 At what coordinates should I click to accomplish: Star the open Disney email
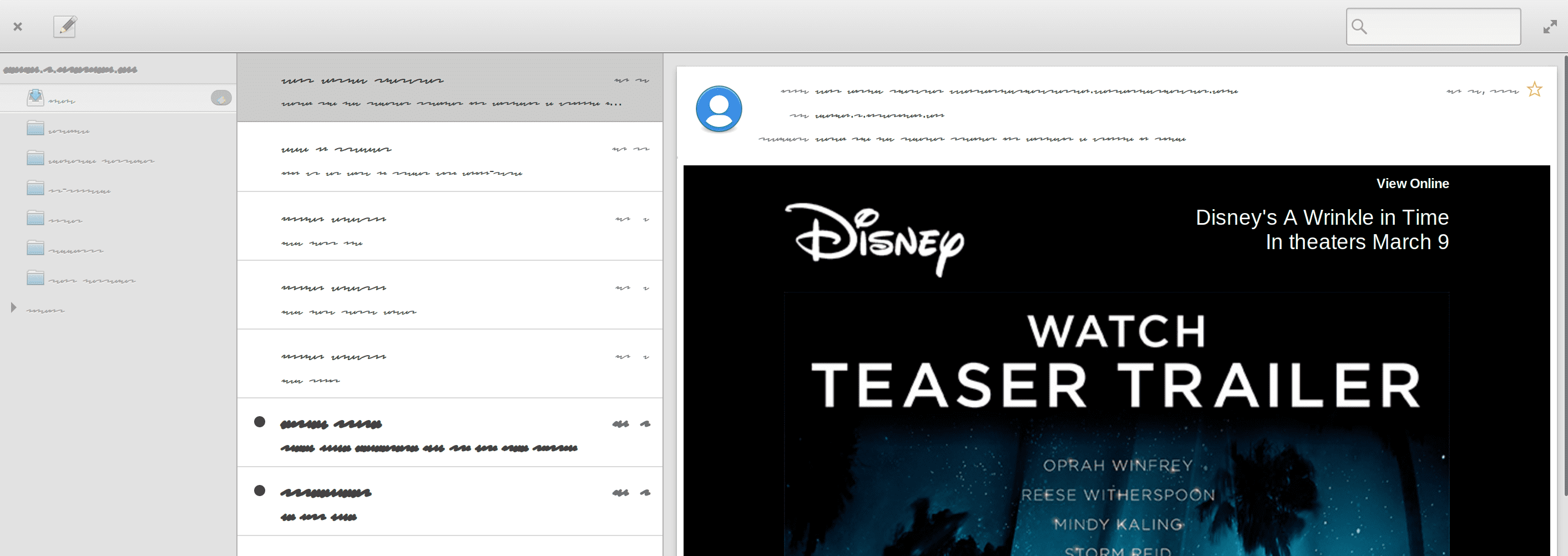1535,89
